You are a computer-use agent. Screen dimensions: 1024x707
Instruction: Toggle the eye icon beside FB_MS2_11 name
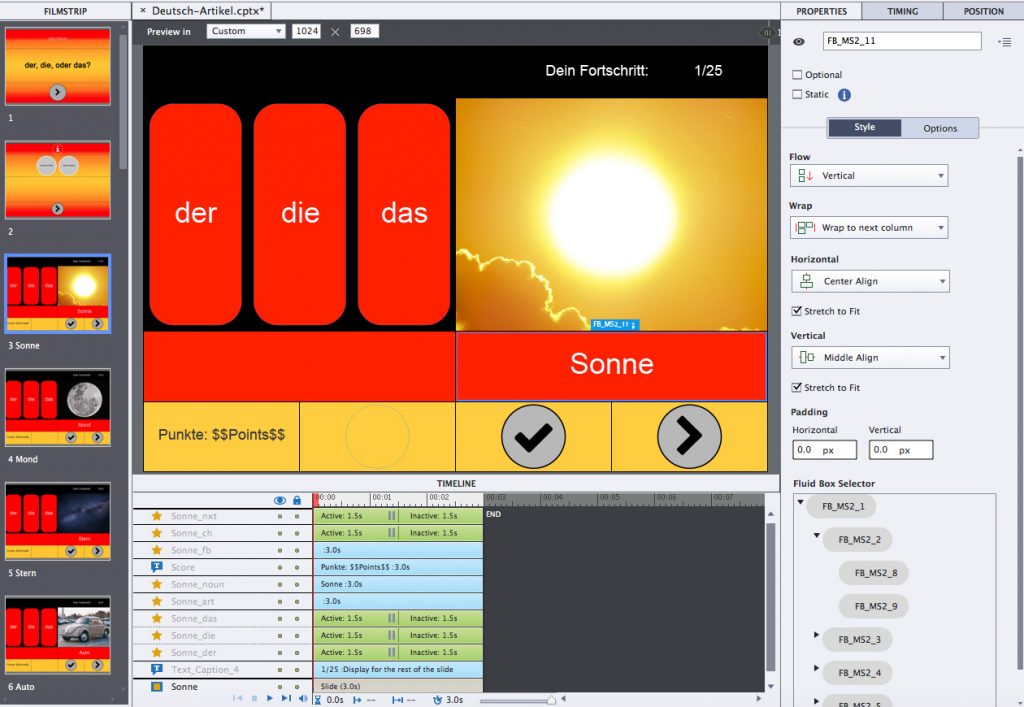(x=799, y=42)
